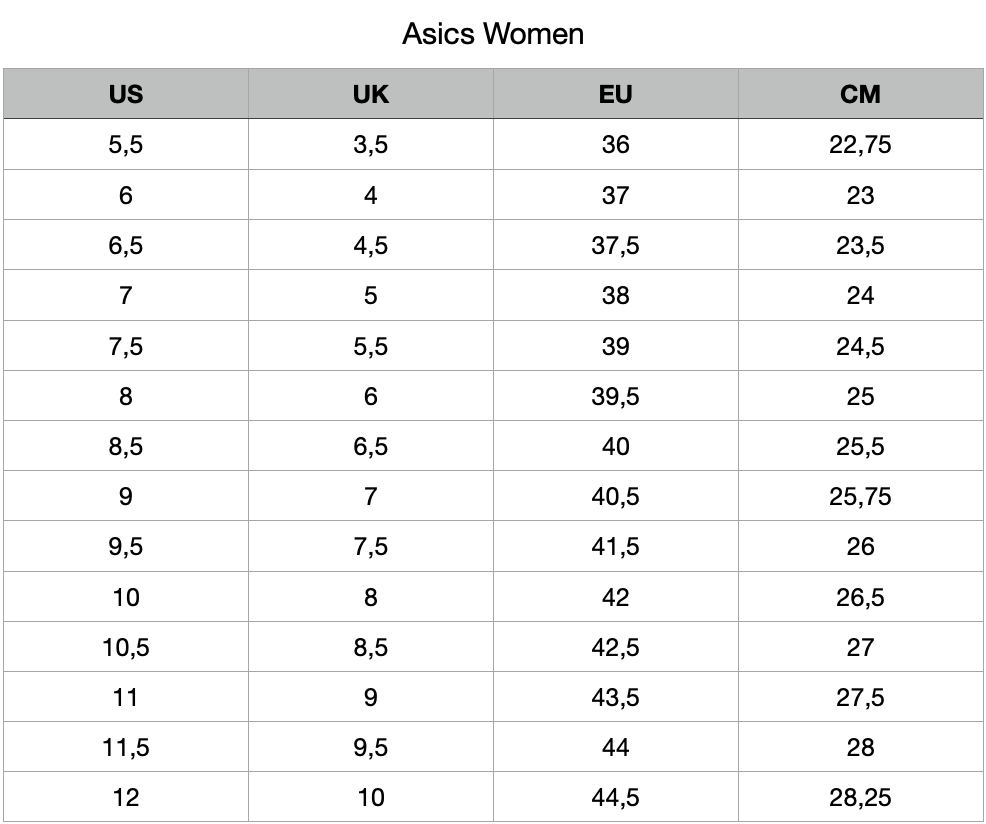
Task: Click the US column header
Action: point(126,94)
